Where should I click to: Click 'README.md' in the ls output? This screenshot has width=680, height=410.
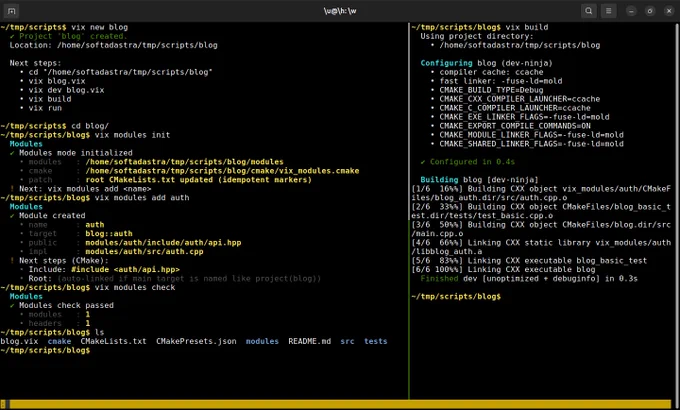pyautogui.click(x=310, y=341)
